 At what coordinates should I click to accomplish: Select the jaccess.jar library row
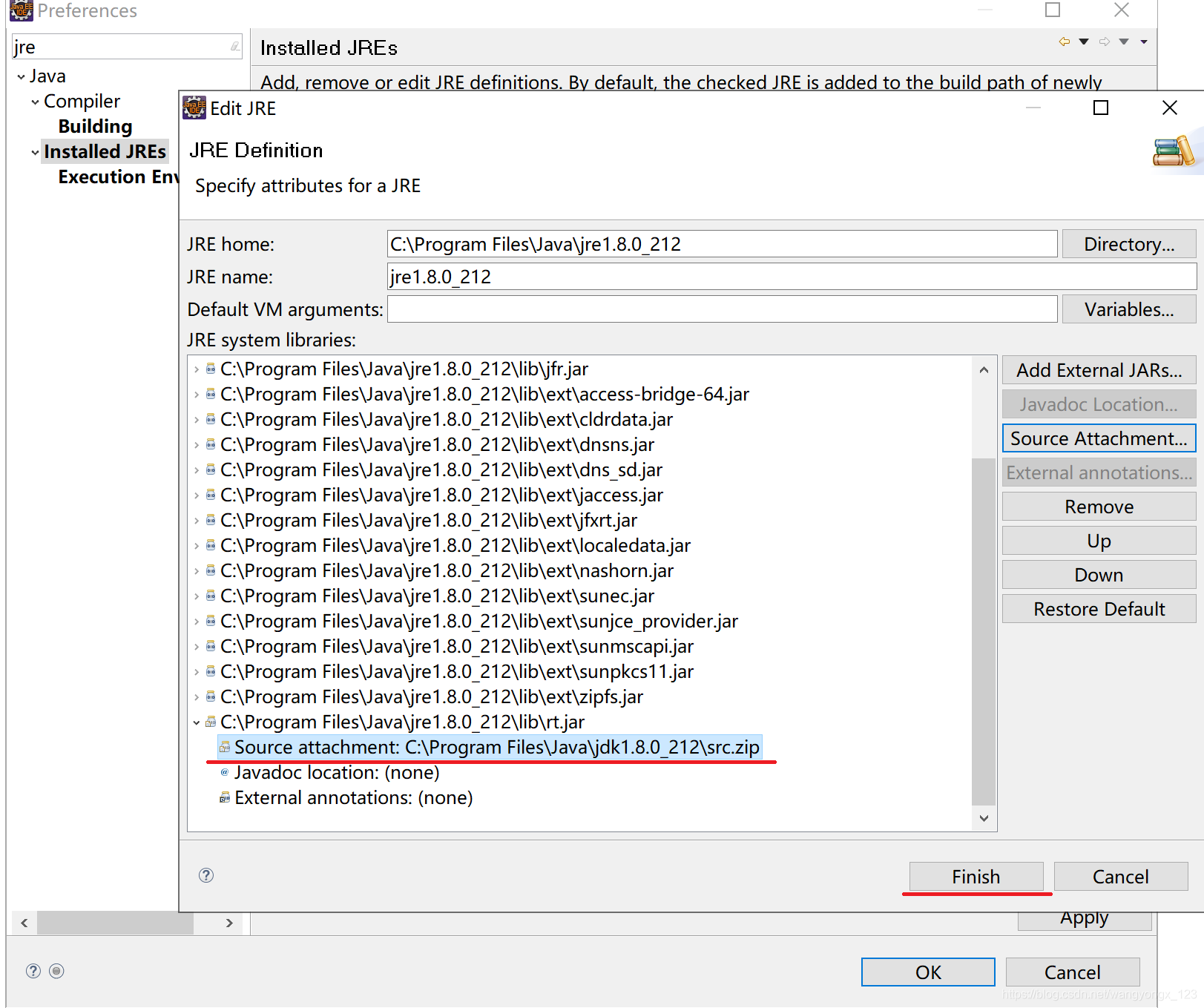441,495
